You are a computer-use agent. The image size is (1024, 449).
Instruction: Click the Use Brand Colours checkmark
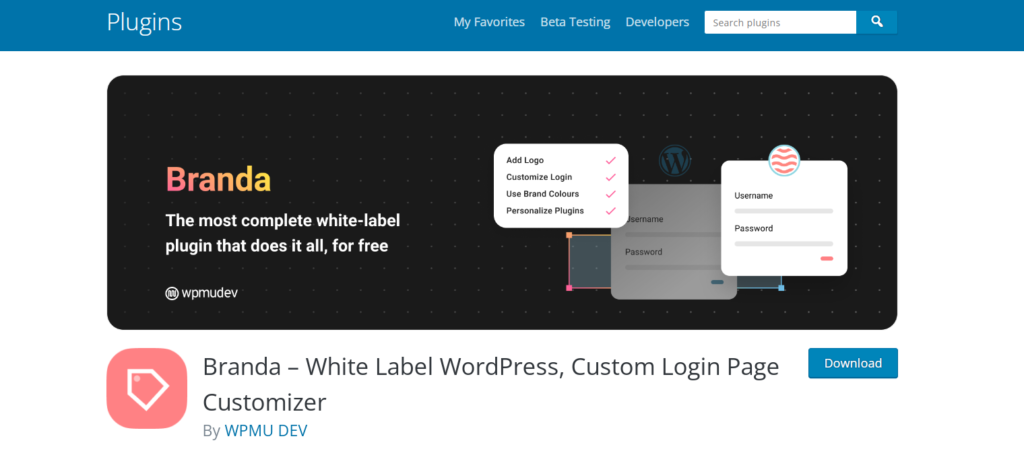click(x=610, y=194)
